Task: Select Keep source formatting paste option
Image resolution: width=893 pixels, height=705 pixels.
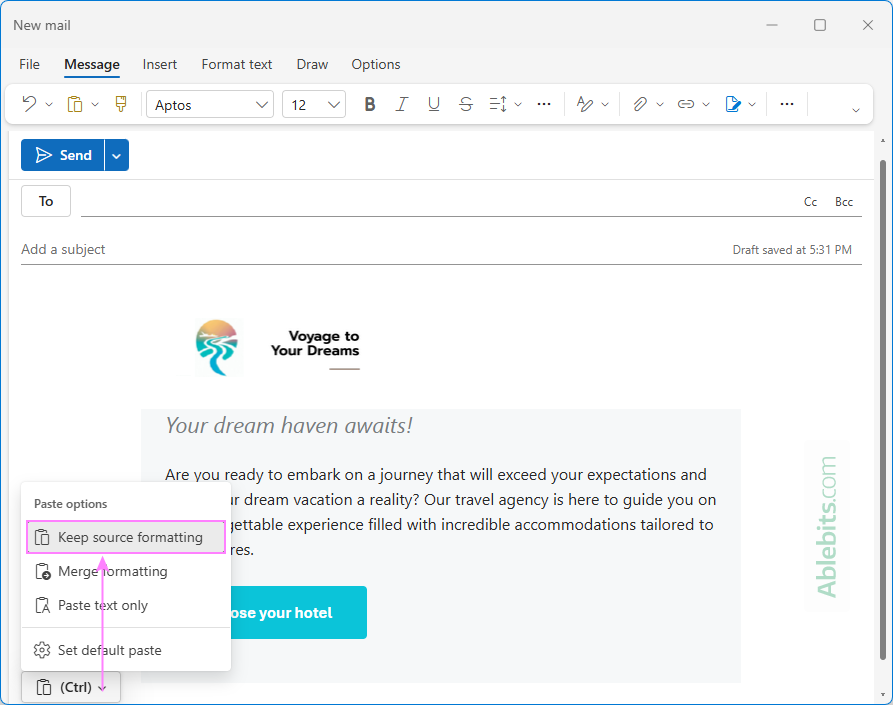Action: [126, 537]
